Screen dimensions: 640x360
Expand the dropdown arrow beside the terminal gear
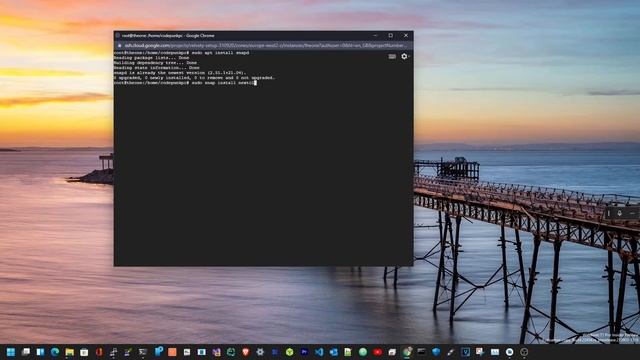point(409,56)
